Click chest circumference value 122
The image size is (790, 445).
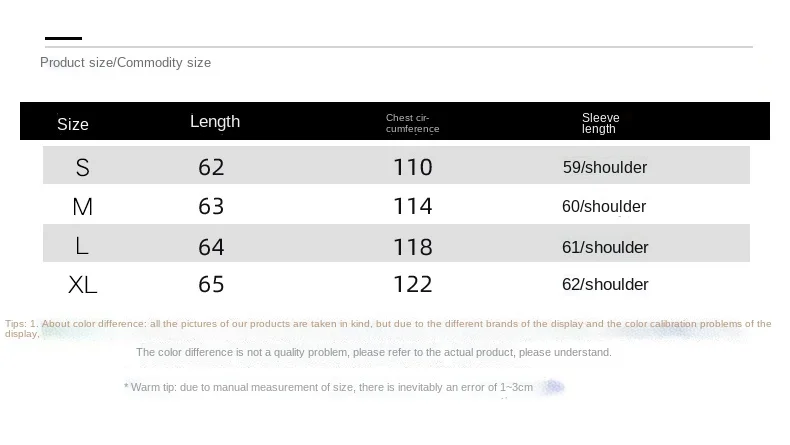413,284
